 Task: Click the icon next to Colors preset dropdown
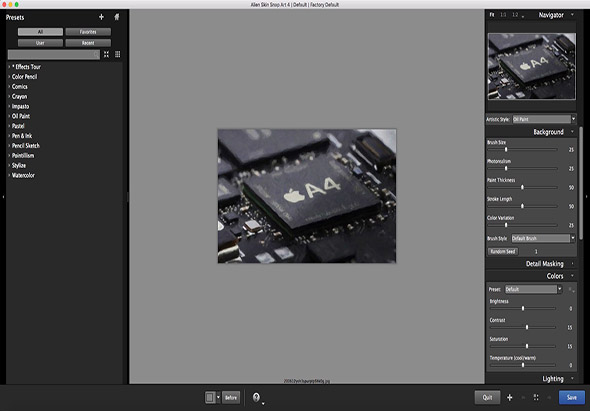pos(571,289)
